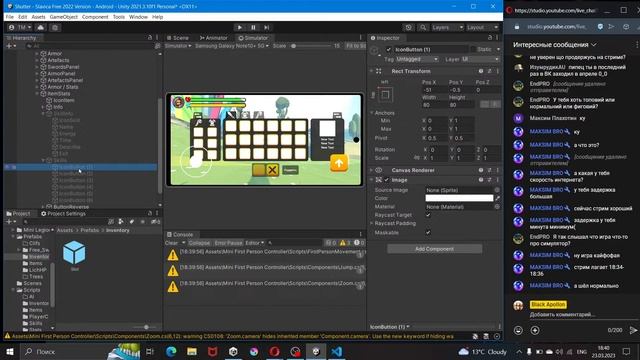Screen dimensions: 640x360
Task: Open the cloud services icon
Action: pyautogui.click(x=40, y=27)
